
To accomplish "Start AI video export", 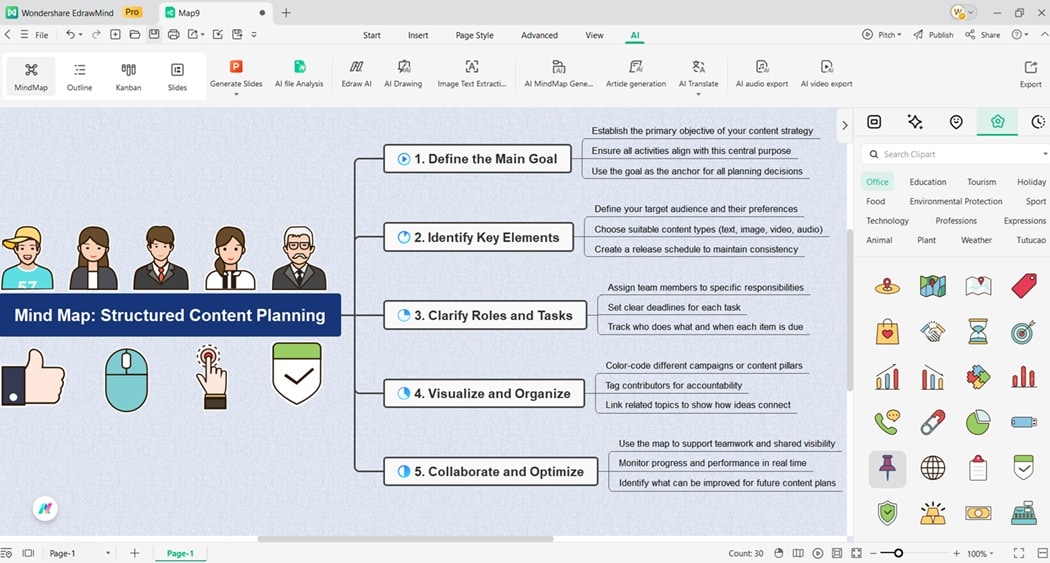I will coord(827,74).
